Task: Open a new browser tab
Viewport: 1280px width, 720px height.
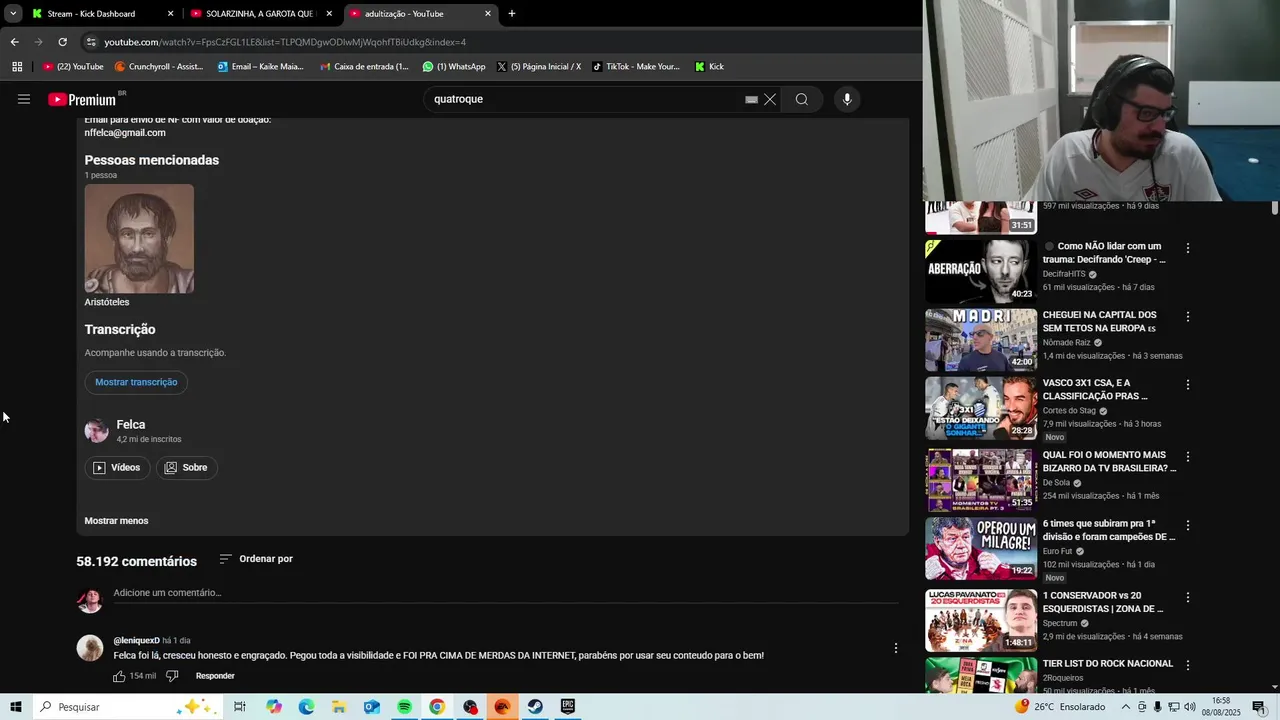Action: point(512,14)
